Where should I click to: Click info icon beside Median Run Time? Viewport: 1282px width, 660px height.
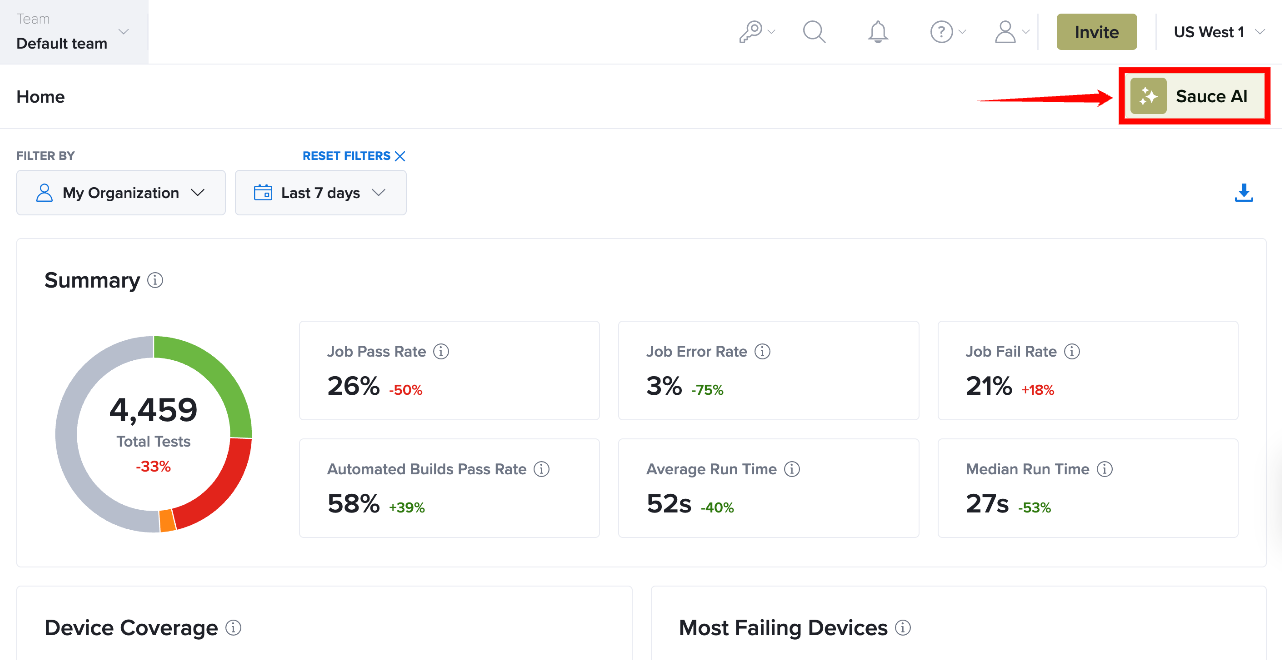coord(1105,469)
